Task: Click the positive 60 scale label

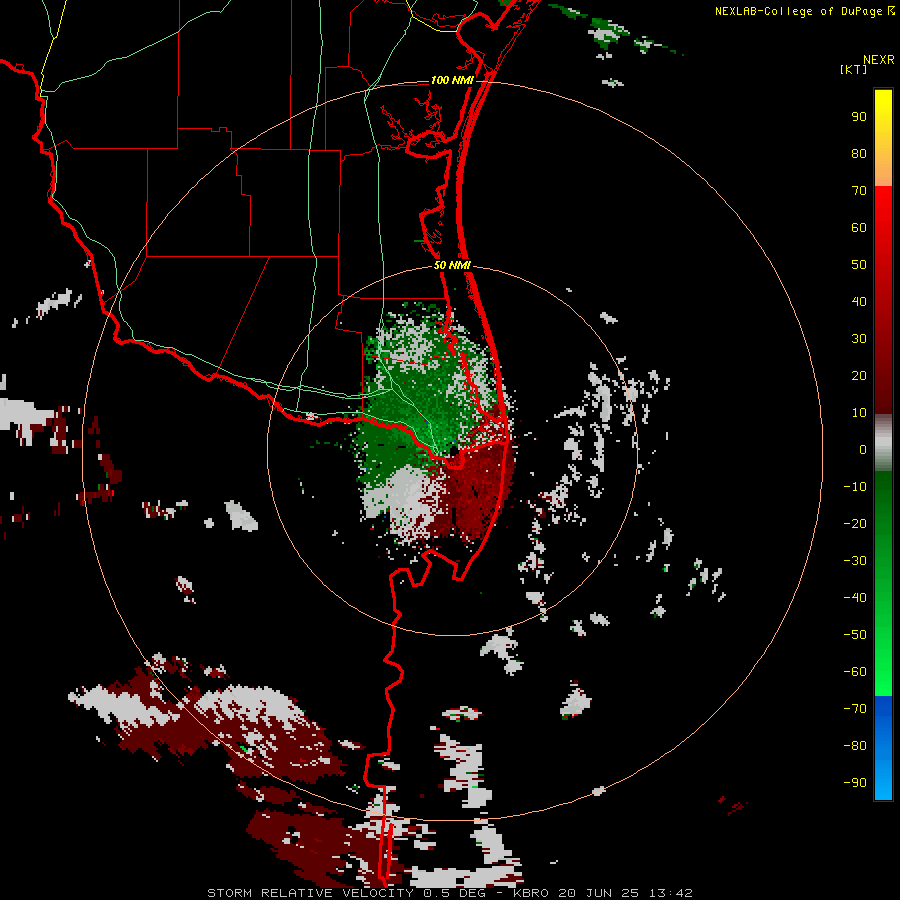Action: click(x=859, y=228)
